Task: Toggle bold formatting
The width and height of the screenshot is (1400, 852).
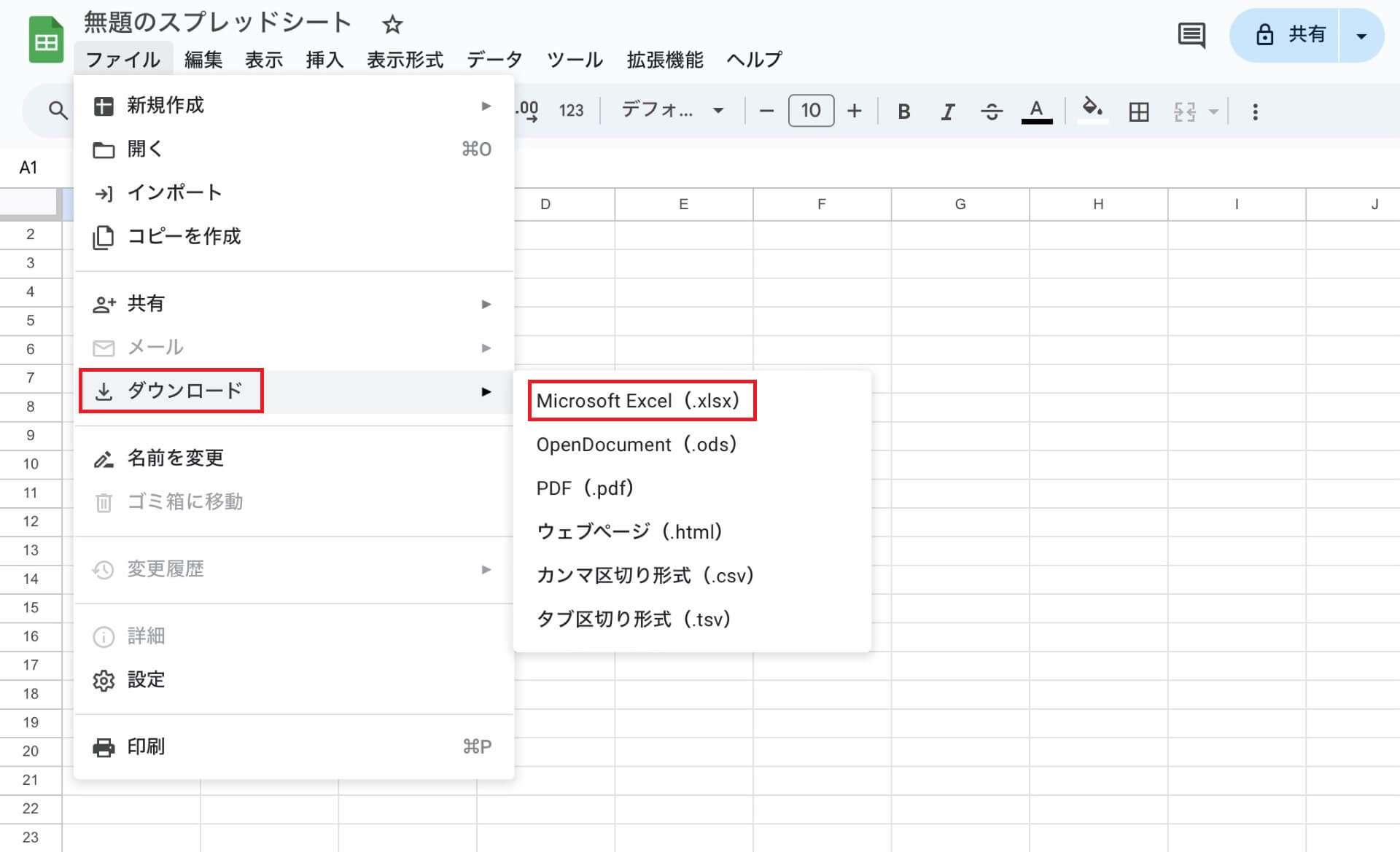Action: coord(903,112)
